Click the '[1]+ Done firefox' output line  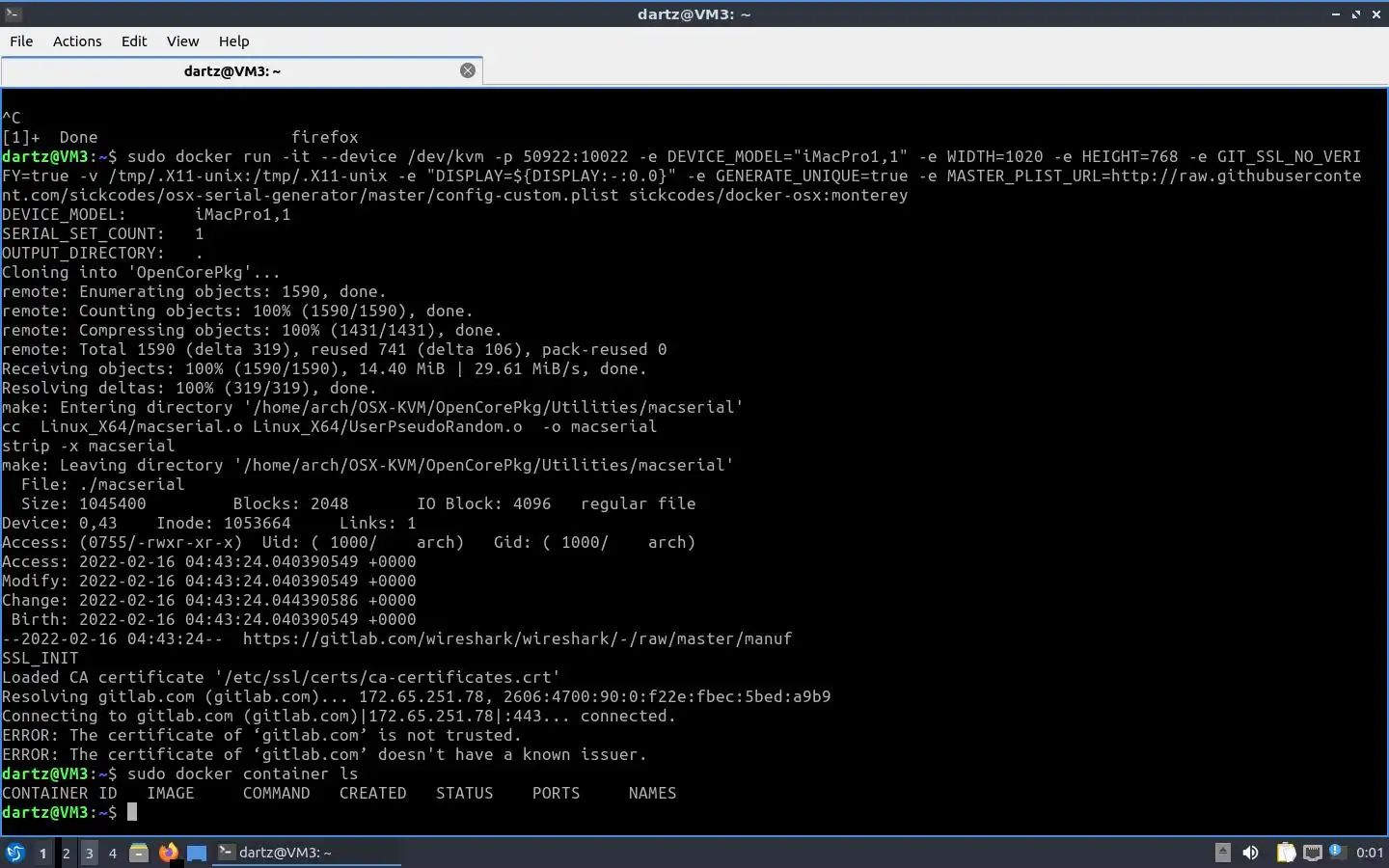point(180,137)
